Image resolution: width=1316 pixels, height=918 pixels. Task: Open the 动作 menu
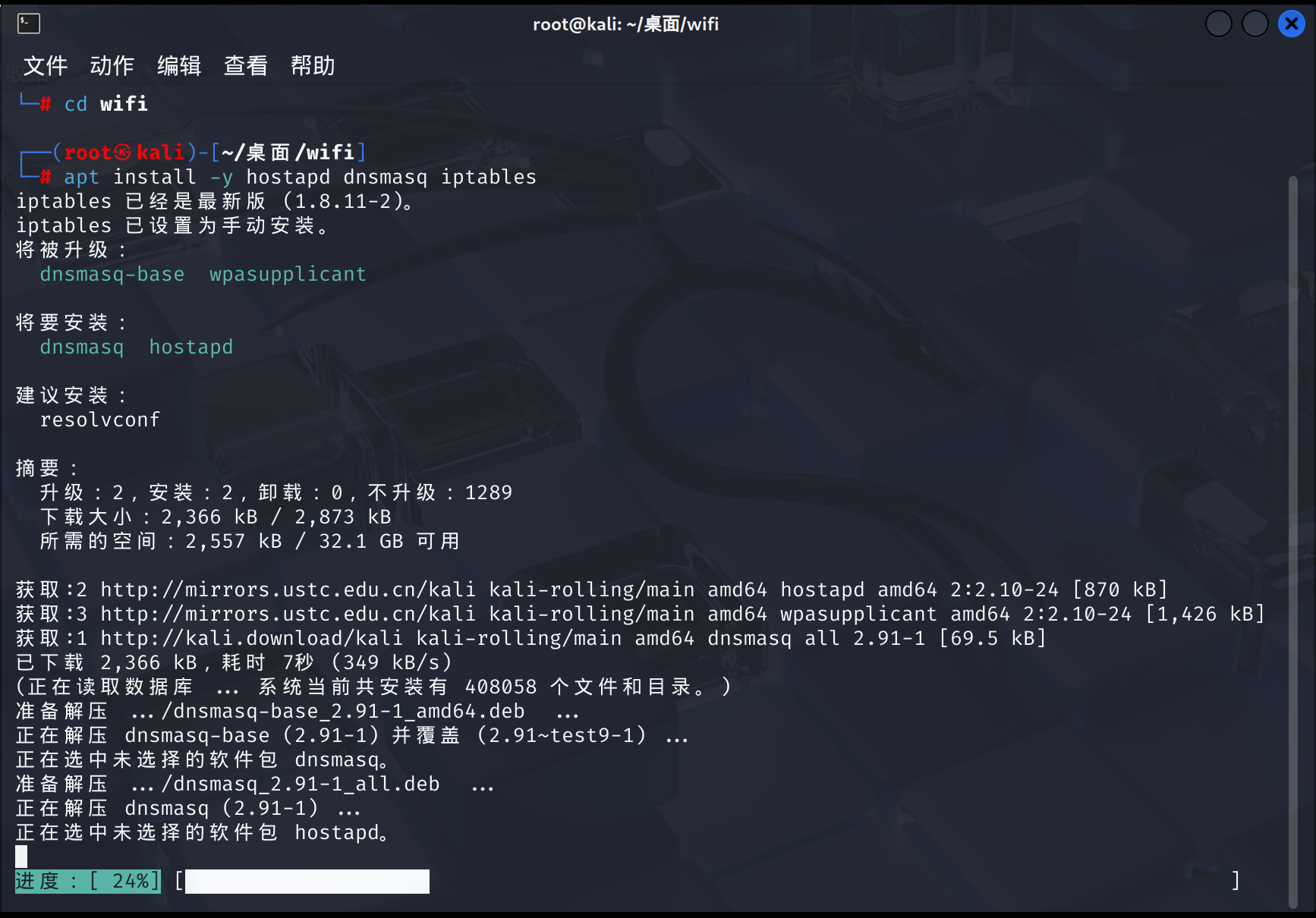tap(112, 66)
